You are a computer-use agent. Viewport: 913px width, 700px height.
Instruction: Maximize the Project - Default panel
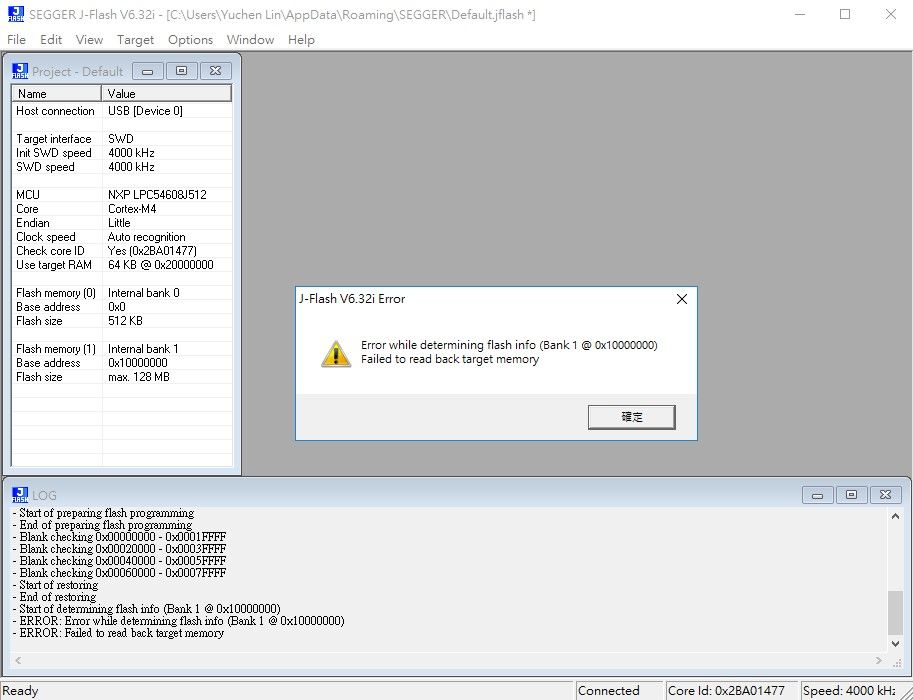point(181,71)
